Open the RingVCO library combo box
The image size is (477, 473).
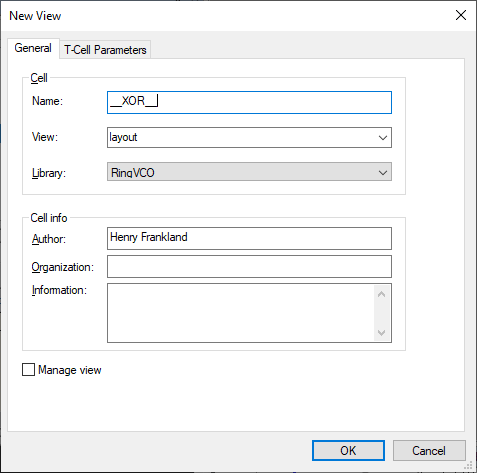pyautogui.click(x=249, y=172)
